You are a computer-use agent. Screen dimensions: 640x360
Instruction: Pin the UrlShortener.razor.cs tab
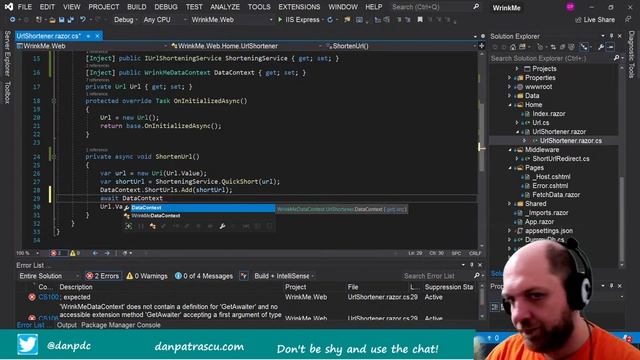(x=88, y=36)
